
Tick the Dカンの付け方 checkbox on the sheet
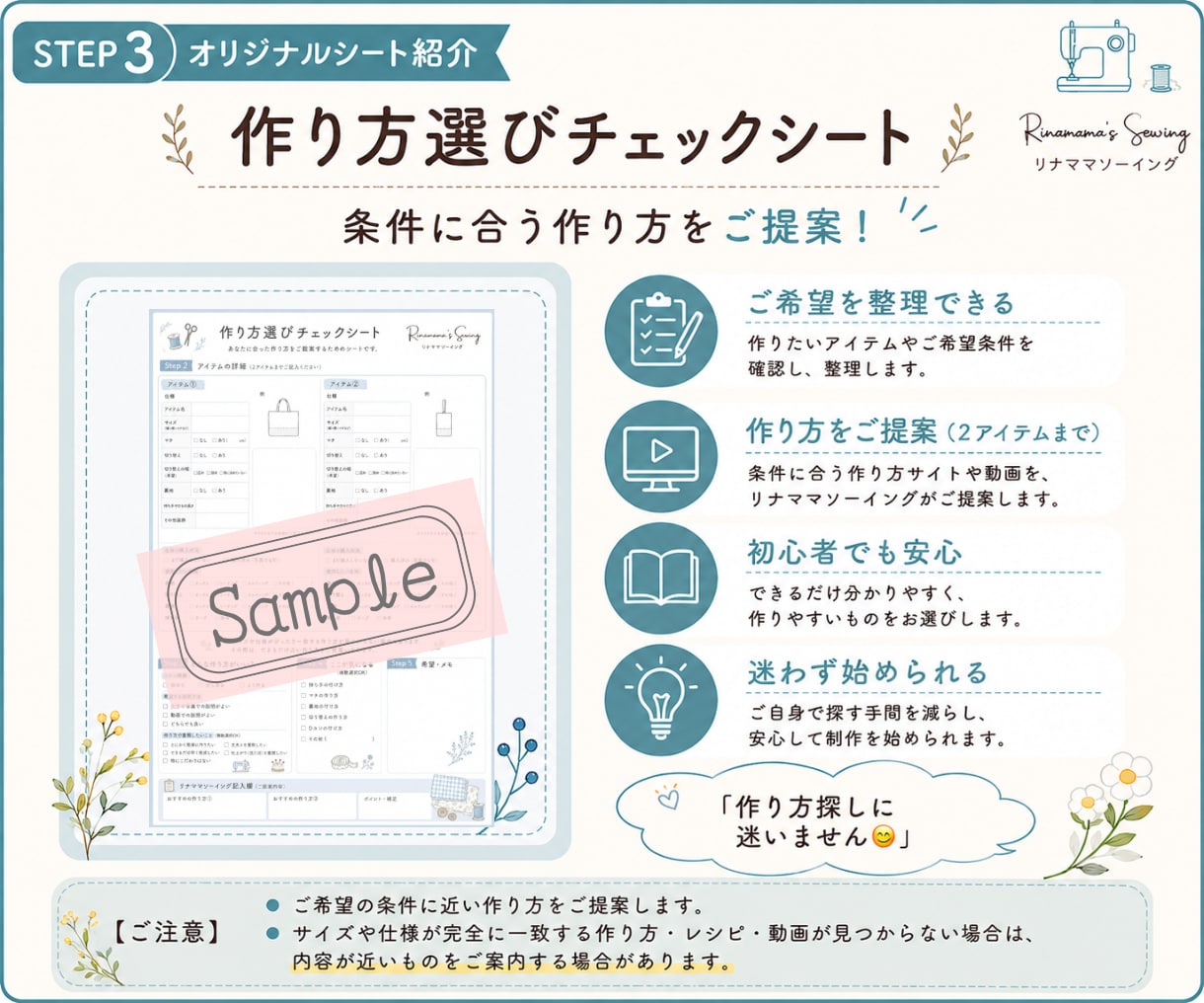[x=303, y=728]
